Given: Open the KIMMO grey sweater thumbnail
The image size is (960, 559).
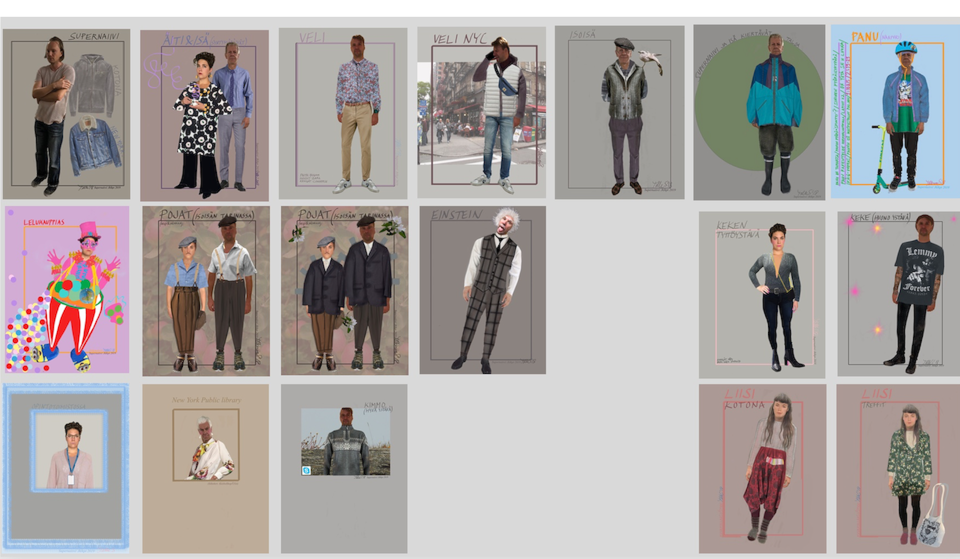Looking at the screenshot, I should point(344,469).
